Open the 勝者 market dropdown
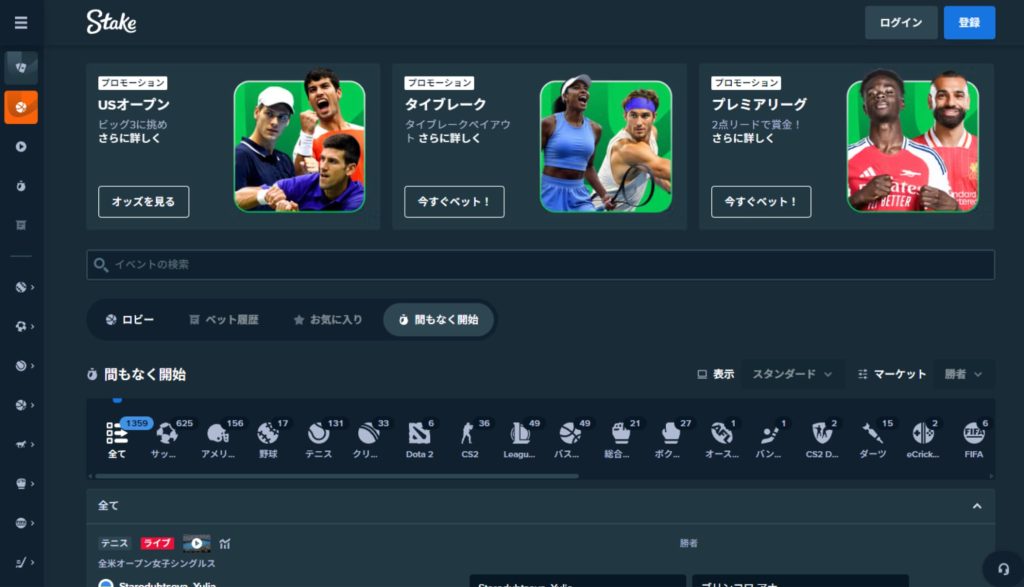Screen dimensions: 1024x587 coord(964,374)
